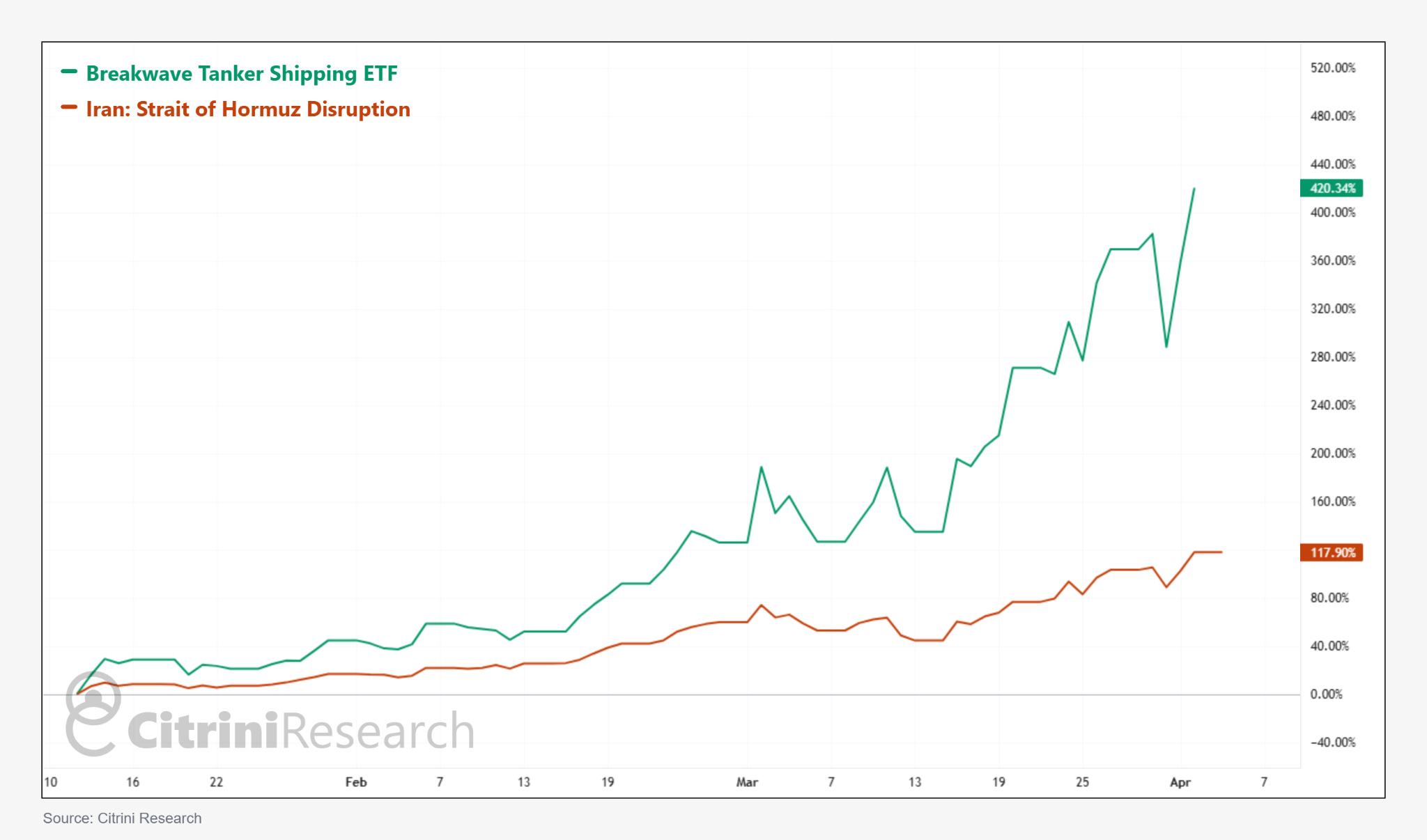
Task: Click the orange line's end point
Action: coord(1221,552)
